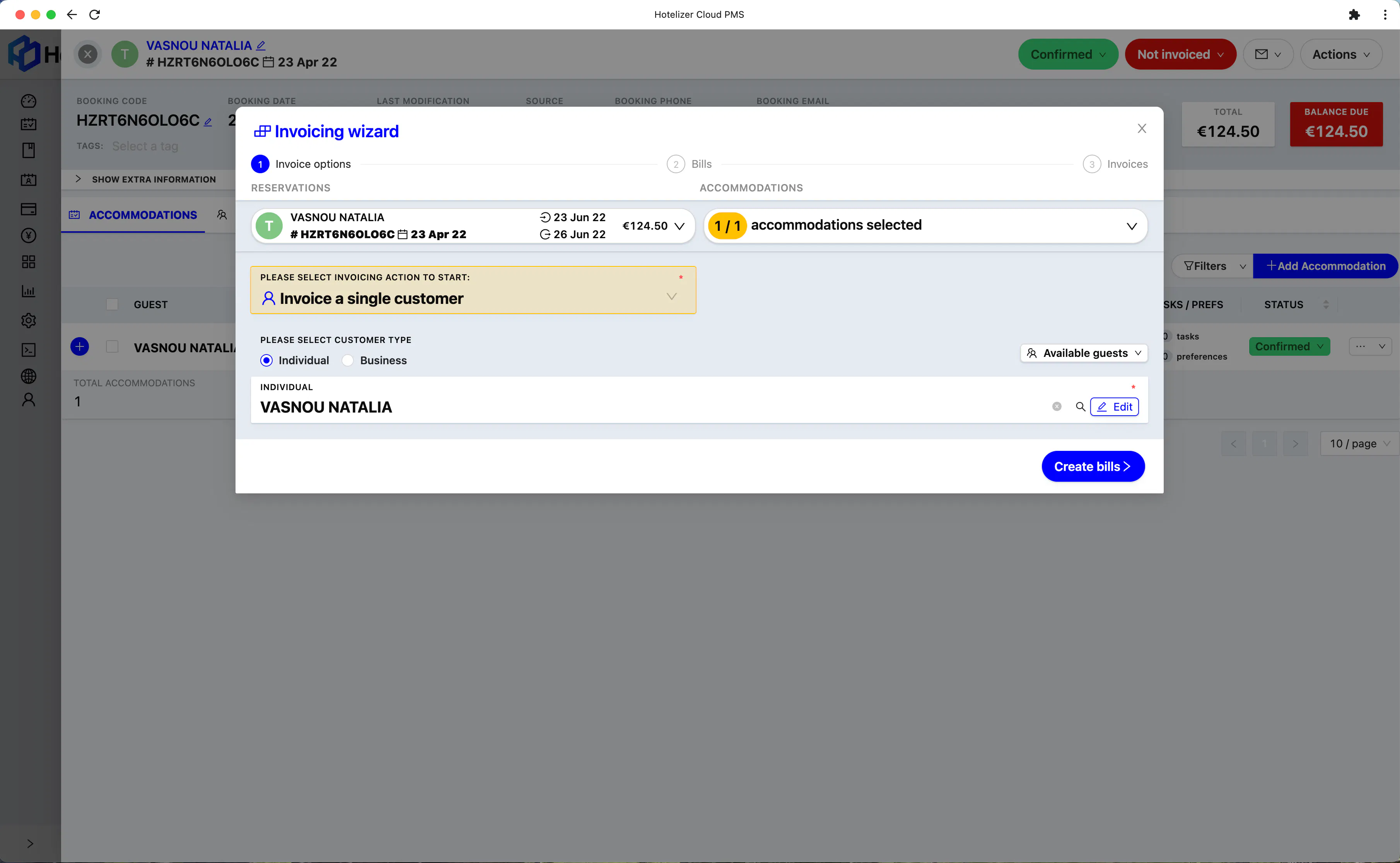Expand the VASNOU NATALIA reservation selector

[473, 226]
